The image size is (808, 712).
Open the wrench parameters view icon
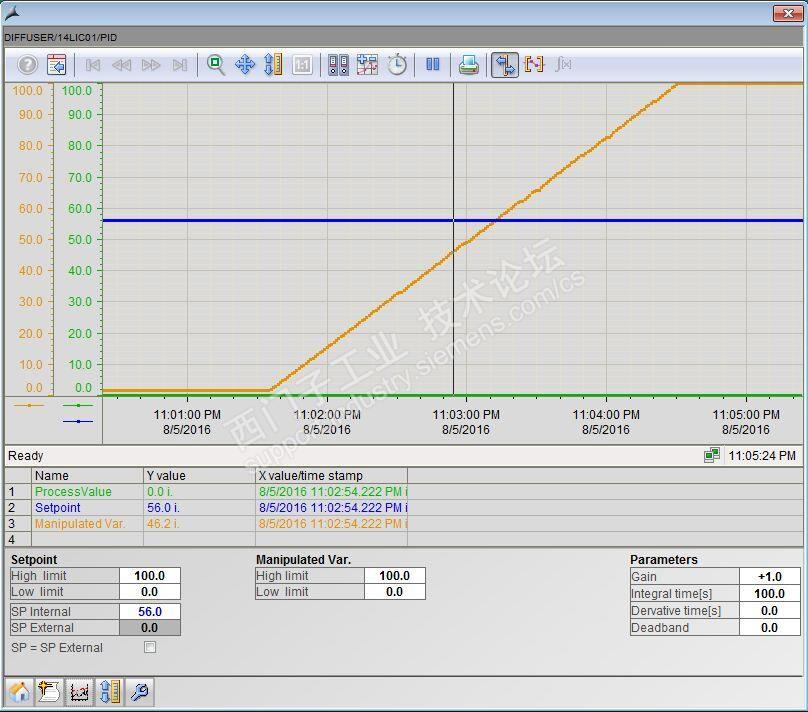(x=141, y=692)
